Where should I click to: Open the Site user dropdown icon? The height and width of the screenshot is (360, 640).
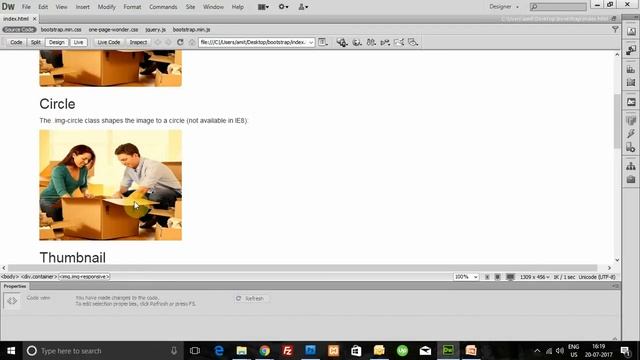tap(303, 7)
